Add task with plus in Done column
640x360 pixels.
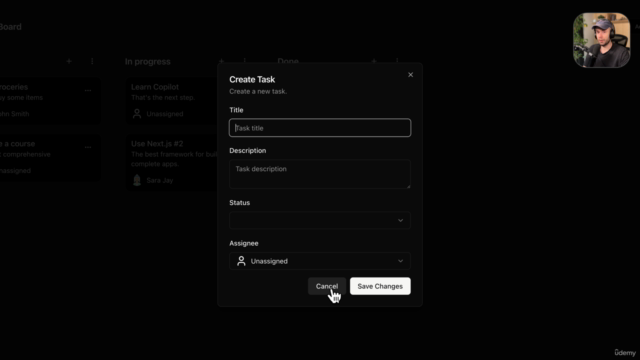point(374,61)
